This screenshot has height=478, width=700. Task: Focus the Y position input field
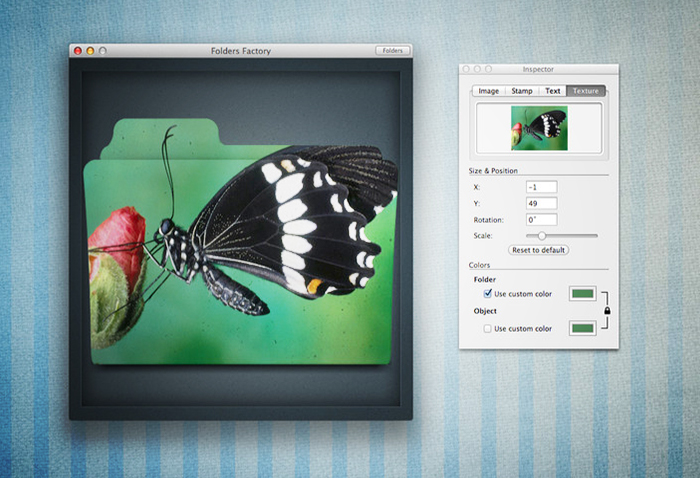click(542, 204)
